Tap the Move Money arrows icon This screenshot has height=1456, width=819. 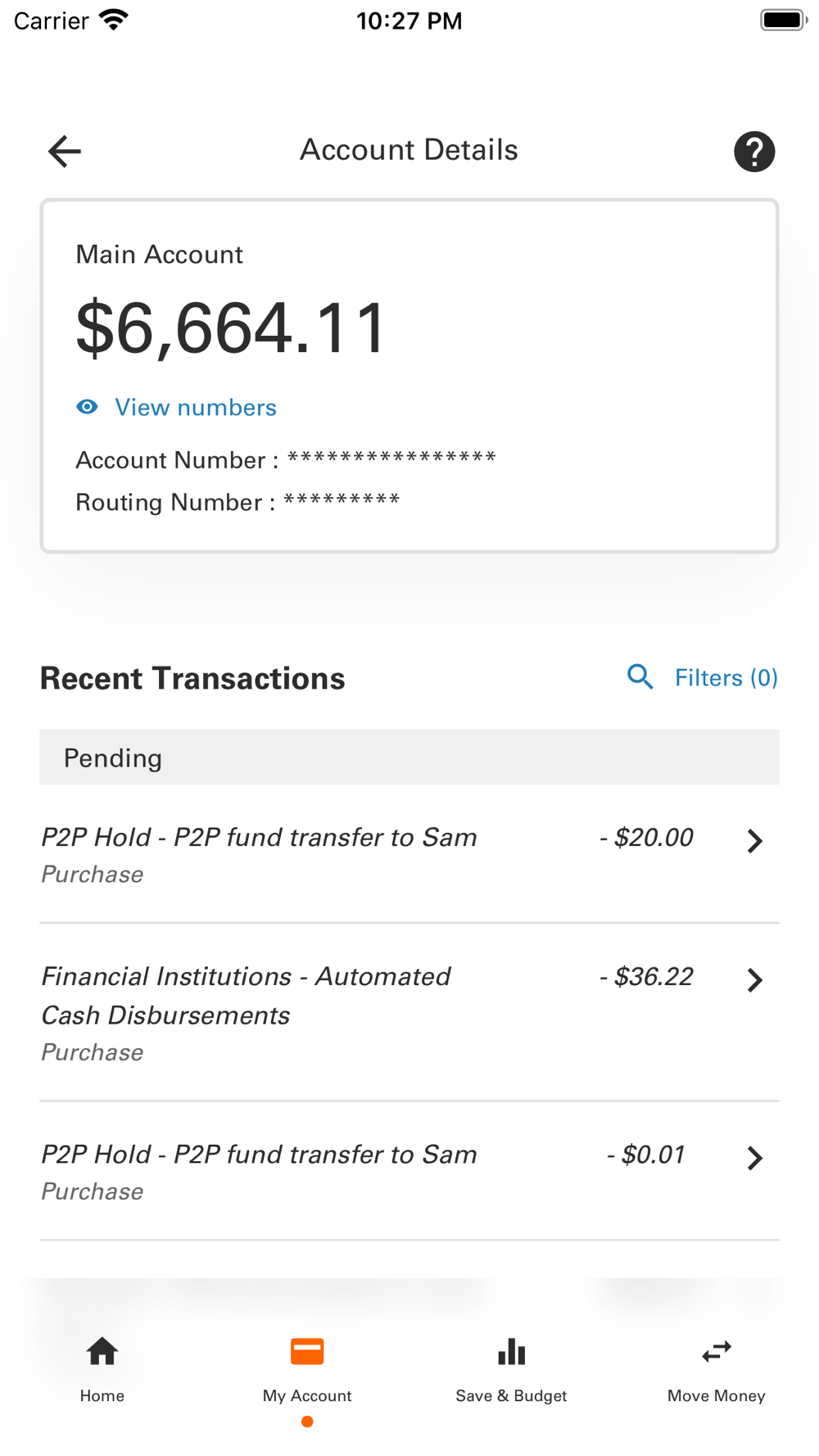[x=717, y=1351]
